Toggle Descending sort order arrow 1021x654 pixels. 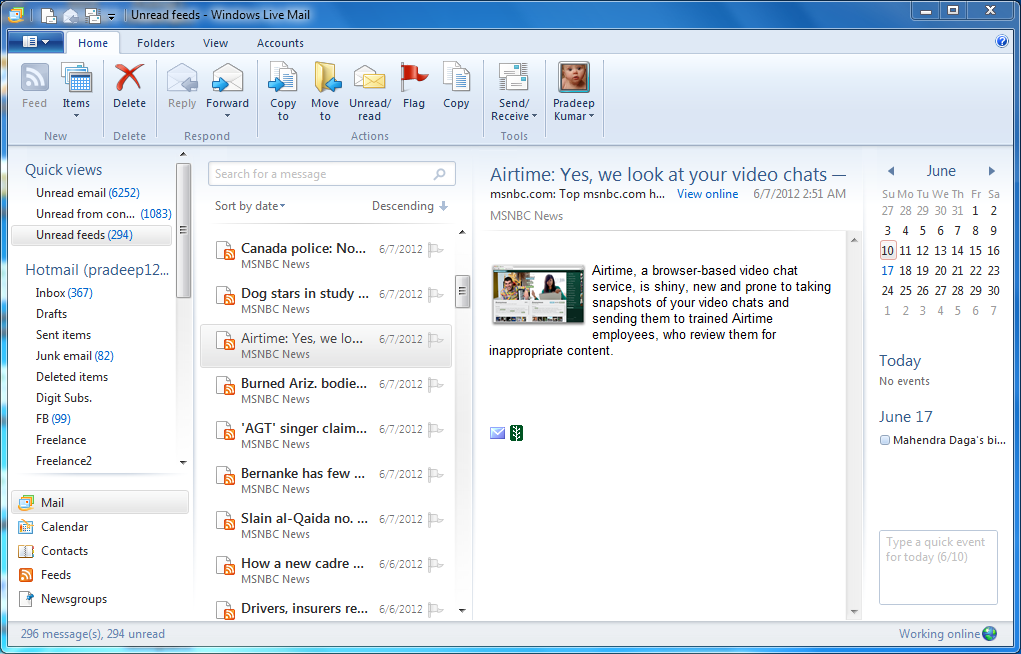coord(443,206)
